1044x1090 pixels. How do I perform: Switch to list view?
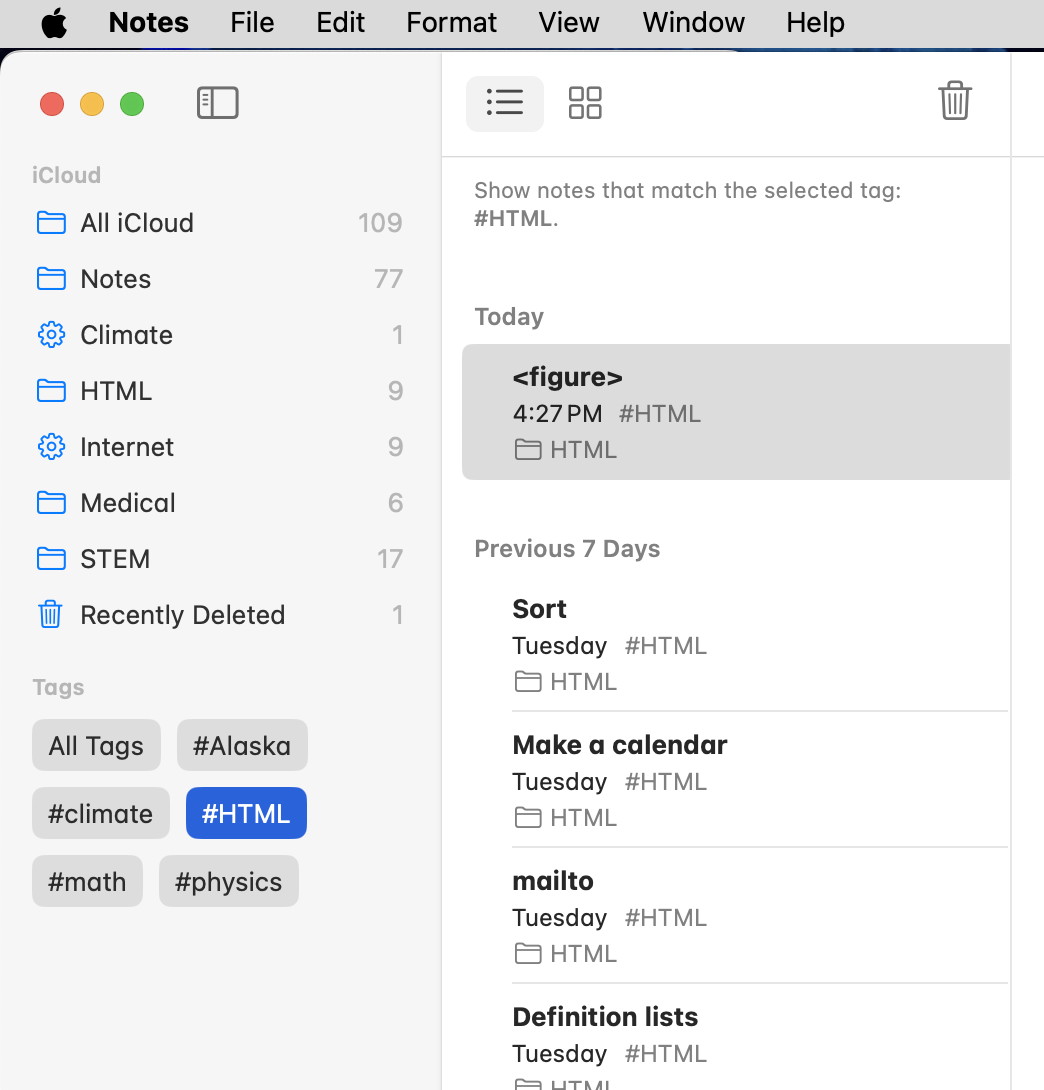(505, 103)
